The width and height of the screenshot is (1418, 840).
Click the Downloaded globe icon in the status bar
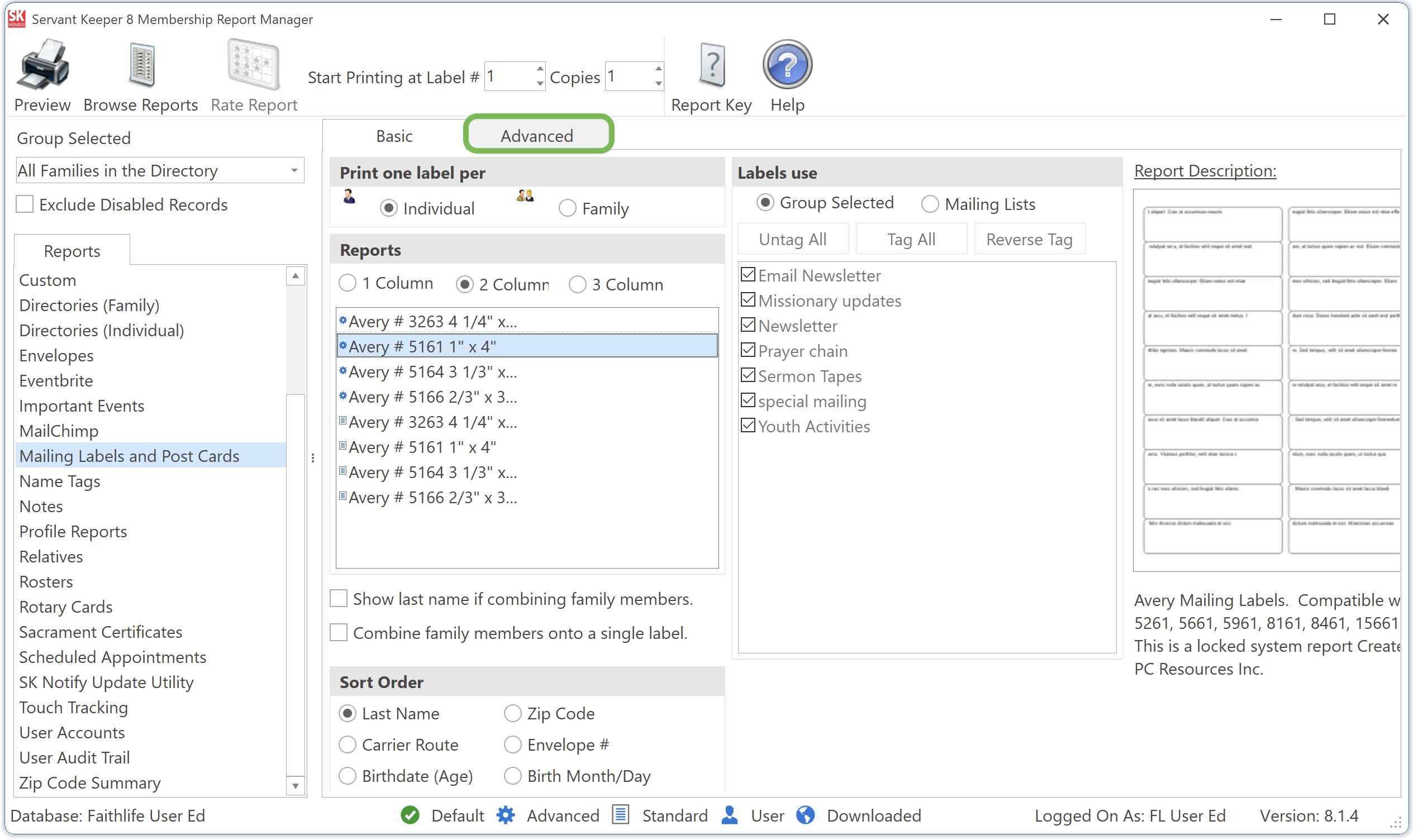click(x=807, y=817)
